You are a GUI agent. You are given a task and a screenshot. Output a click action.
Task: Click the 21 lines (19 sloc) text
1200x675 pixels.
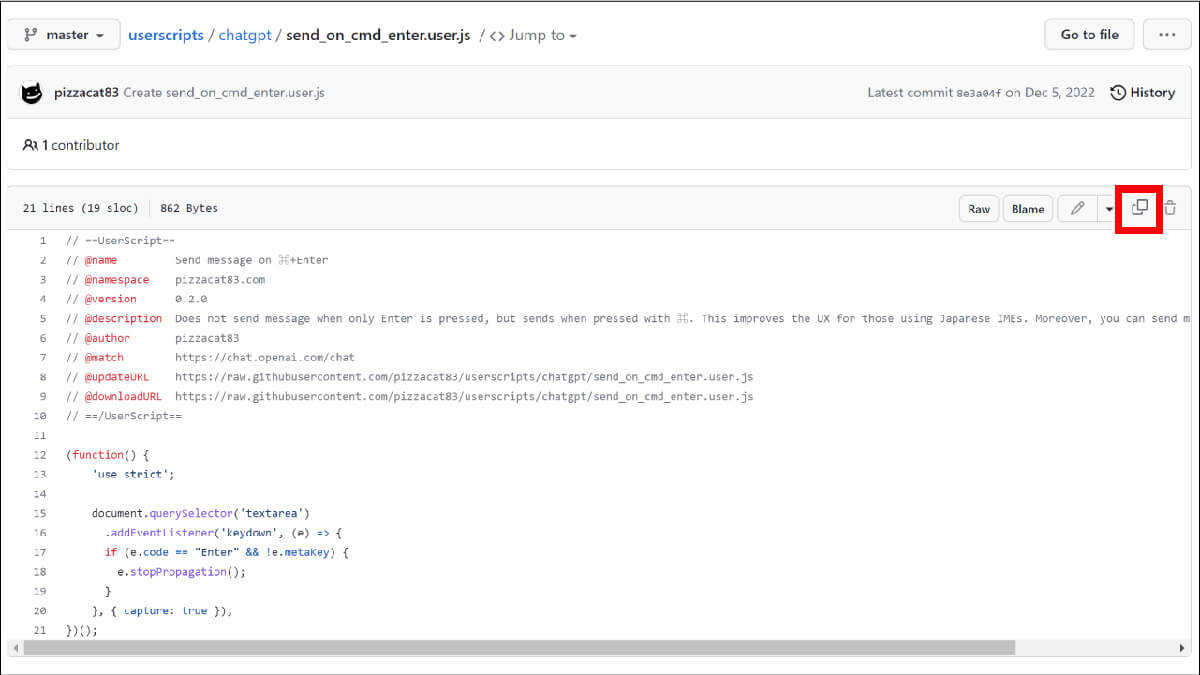coord(80,208)
